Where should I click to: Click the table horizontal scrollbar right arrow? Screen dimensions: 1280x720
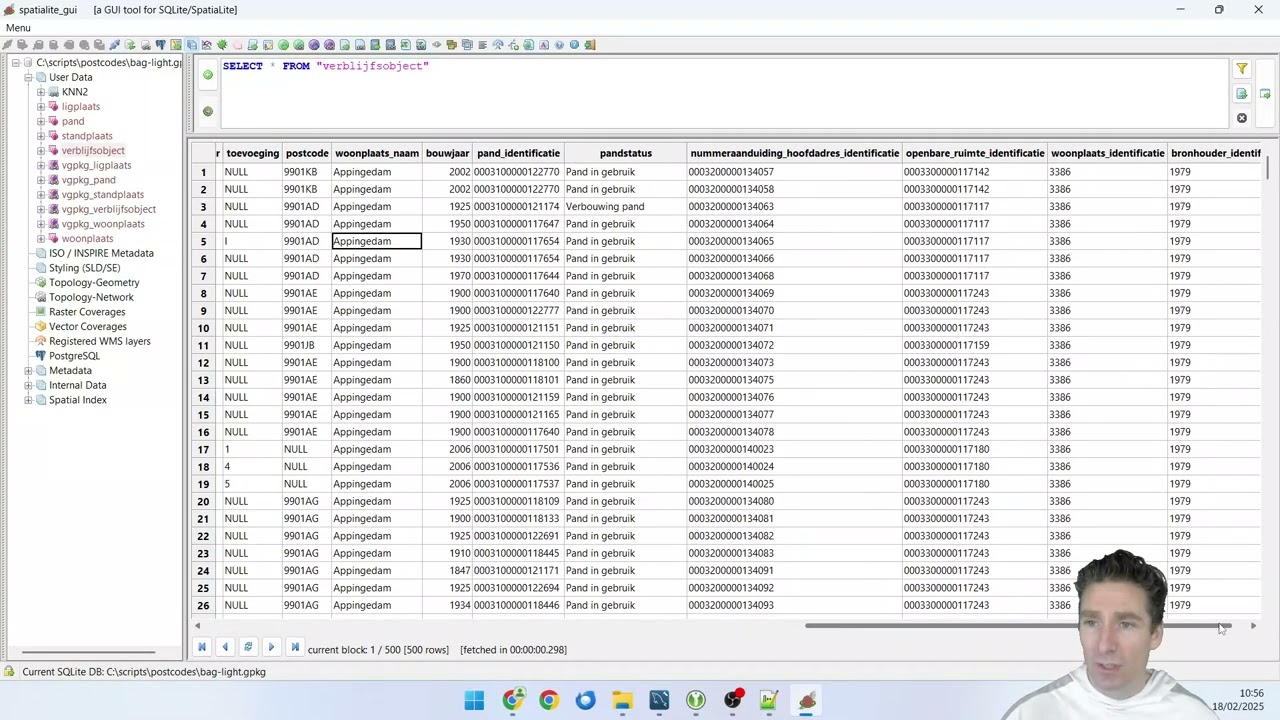click(x=1253, y=626)
